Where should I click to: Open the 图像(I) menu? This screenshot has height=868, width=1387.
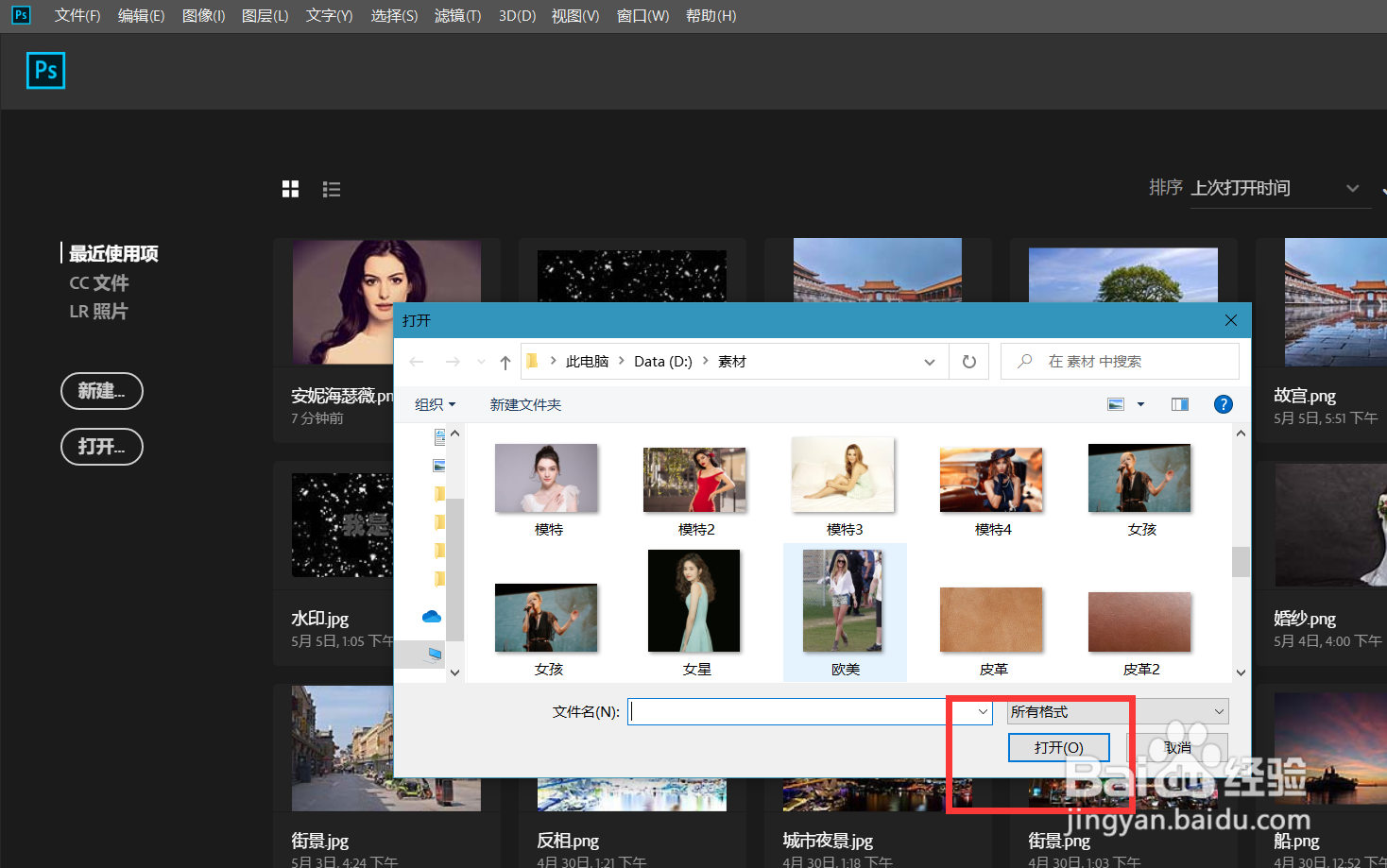[x=203, y=16]
